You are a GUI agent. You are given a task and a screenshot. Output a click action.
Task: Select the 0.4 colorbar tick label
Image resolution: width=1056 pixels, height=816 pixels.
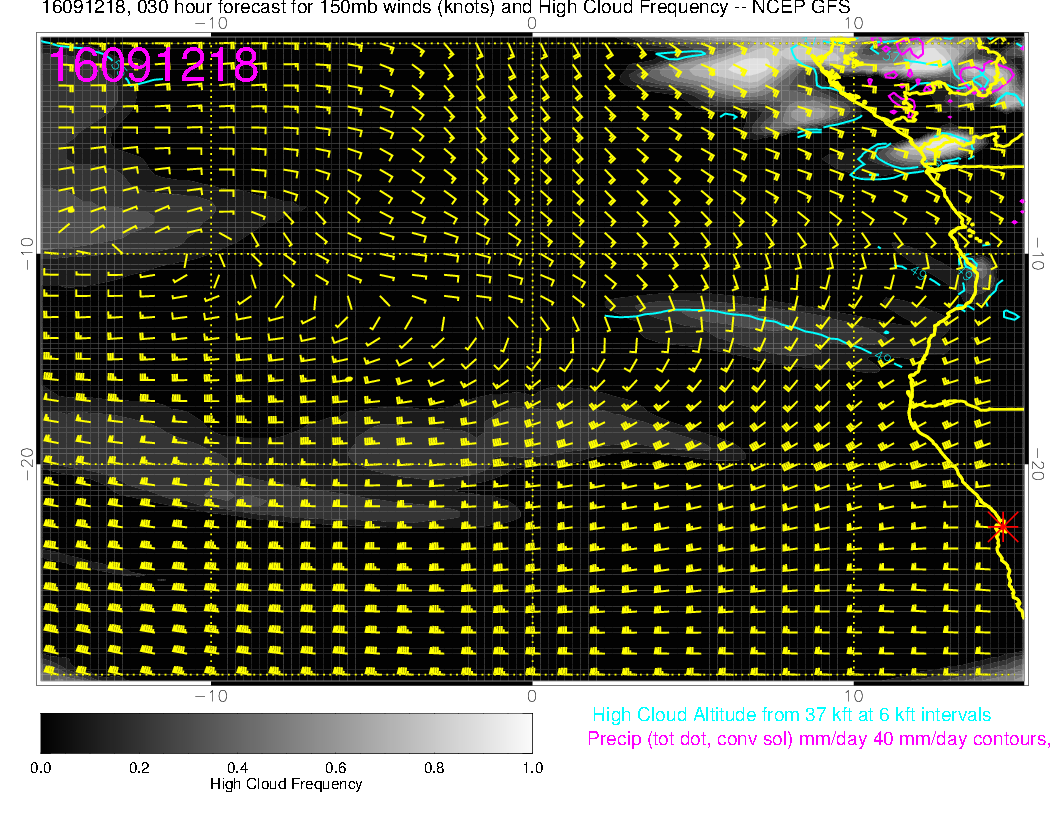click(237, 768)
